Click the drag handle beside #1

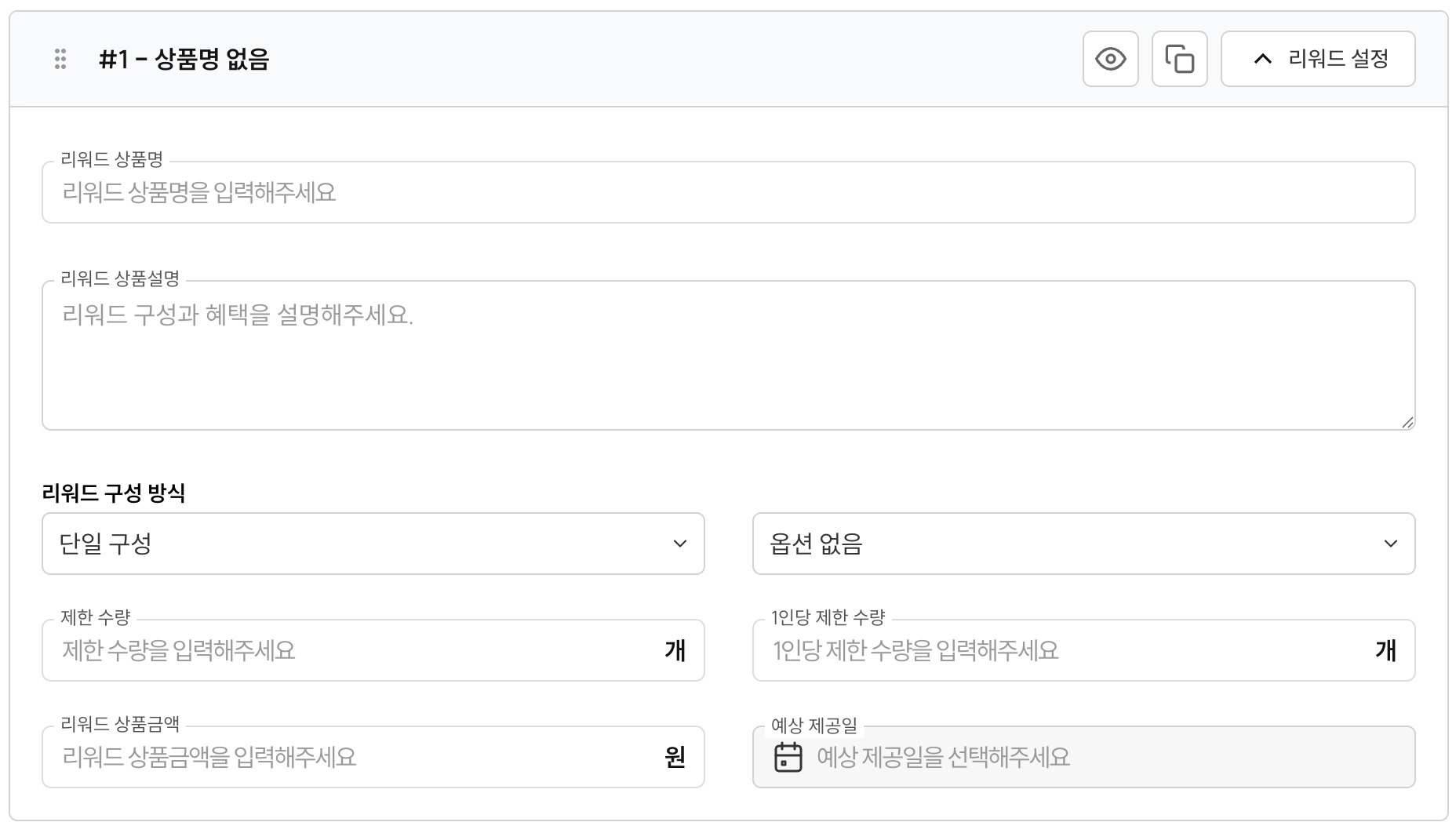(60, 59)
